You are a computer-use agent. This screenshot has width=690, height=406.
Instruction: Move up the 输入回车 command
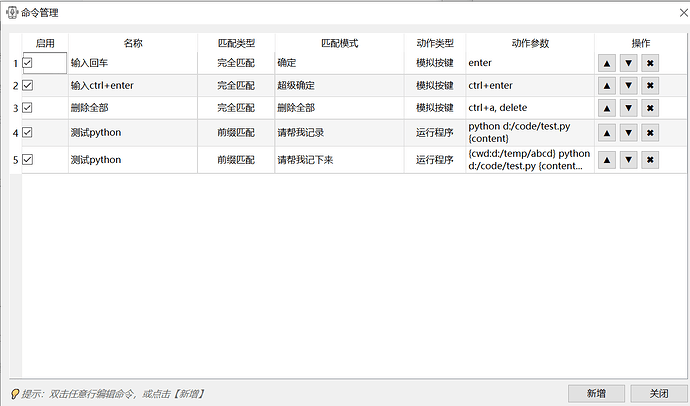[x=607, y=63]
